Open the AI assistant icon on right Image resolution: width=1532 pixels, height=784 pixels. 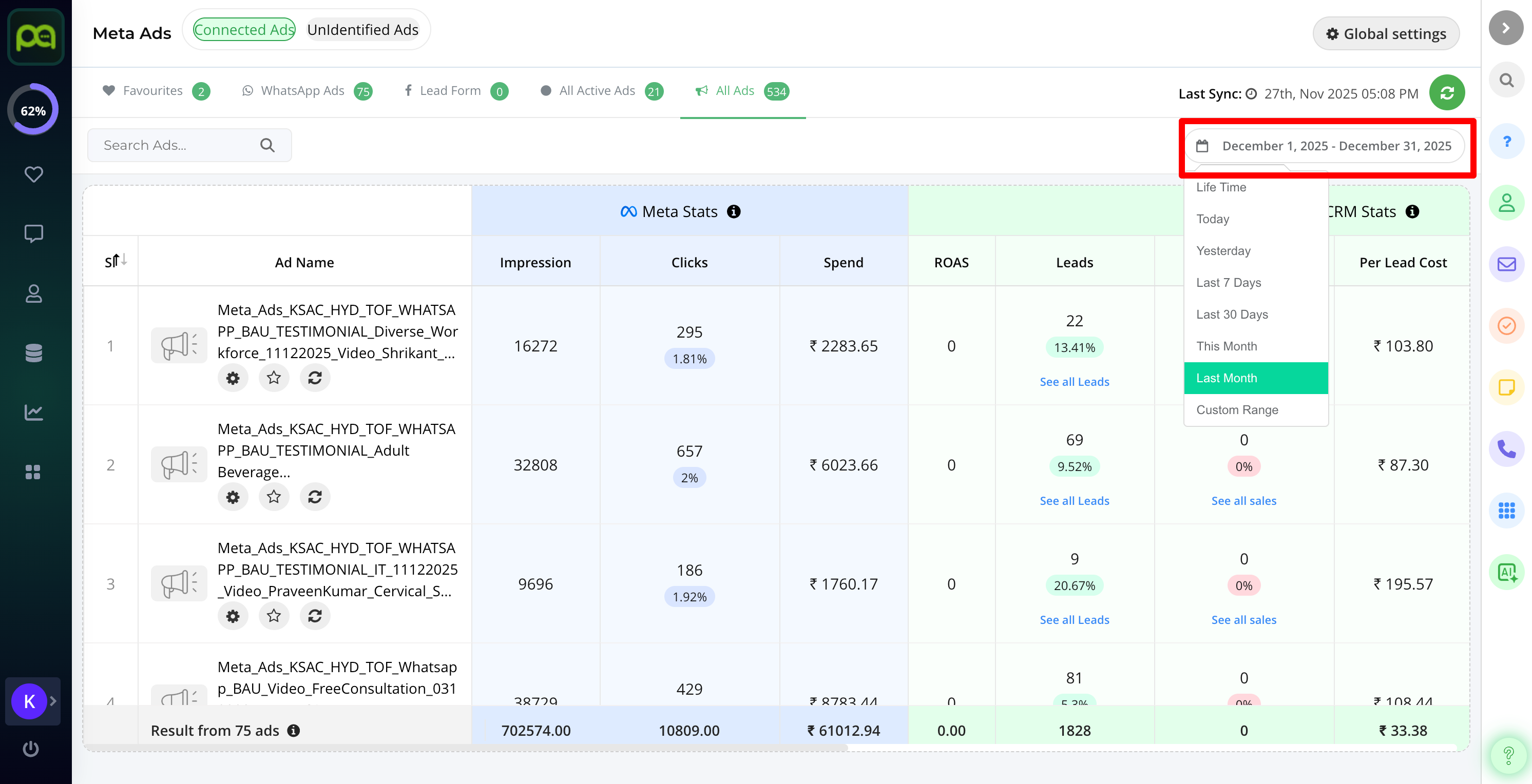(x=1506, y=572)
